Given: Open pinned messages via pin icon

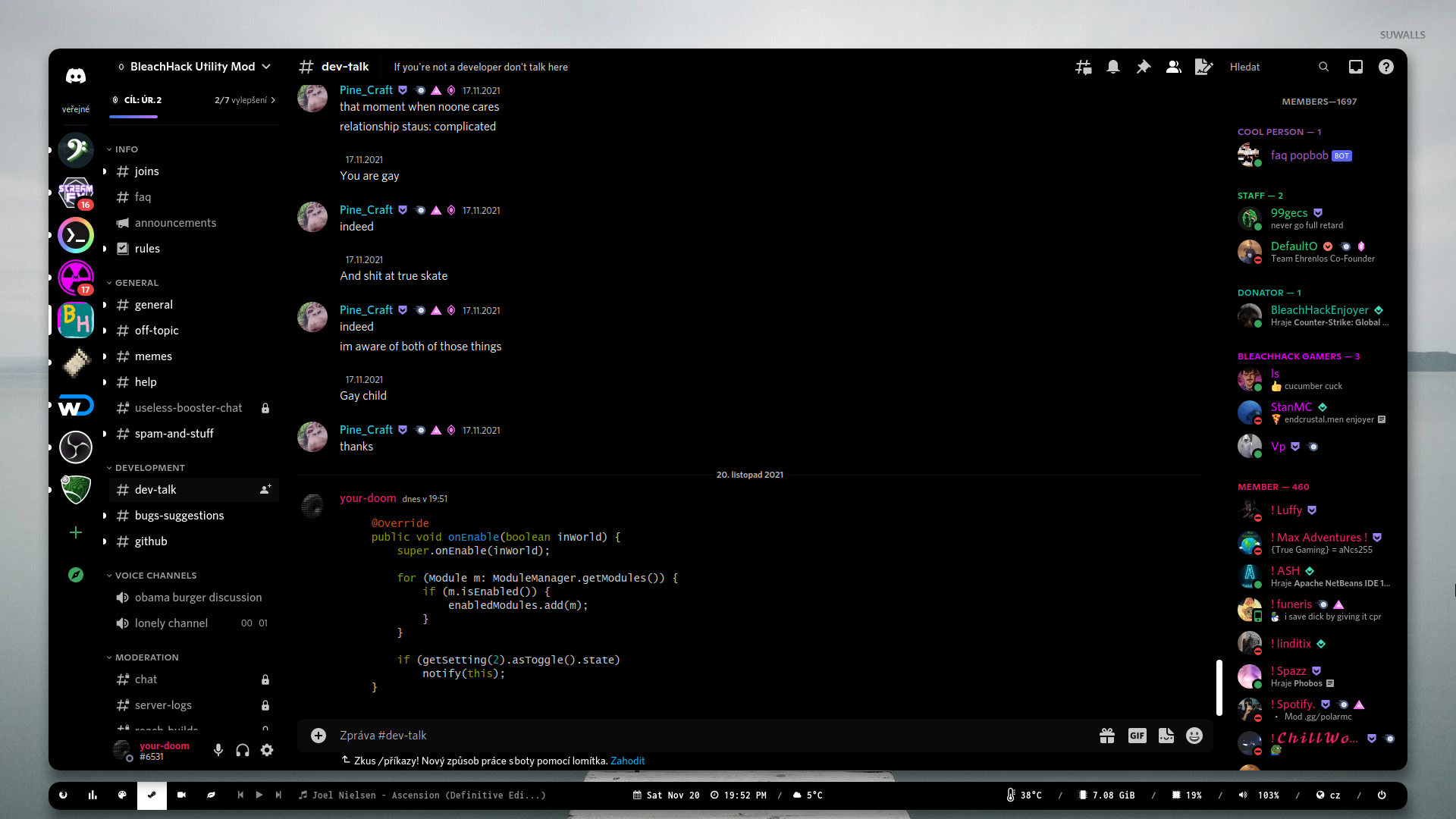Looking at the screenshot, I should [1143, 67].
